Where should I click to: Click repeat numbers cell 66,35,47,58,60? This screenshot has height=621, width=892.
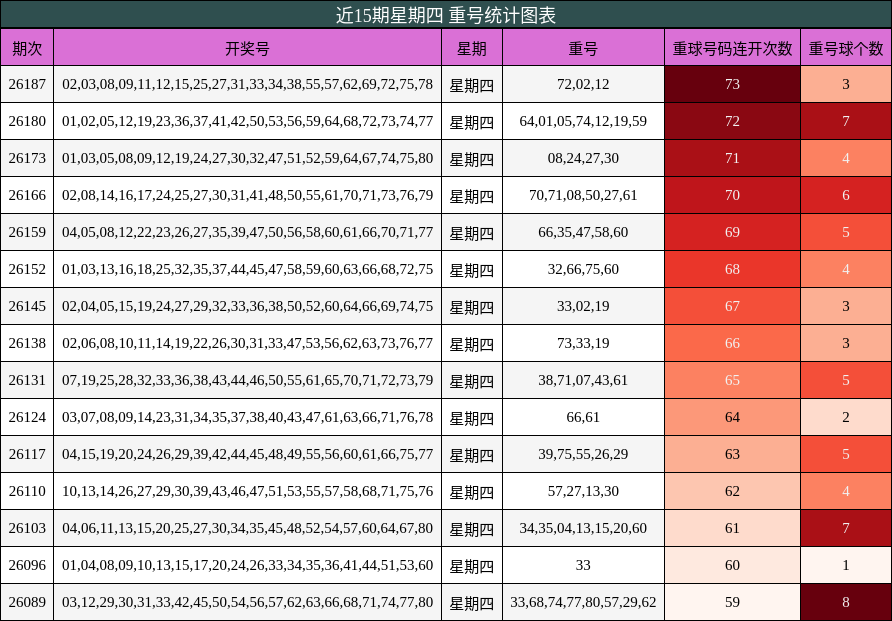(x=583, y=232)
